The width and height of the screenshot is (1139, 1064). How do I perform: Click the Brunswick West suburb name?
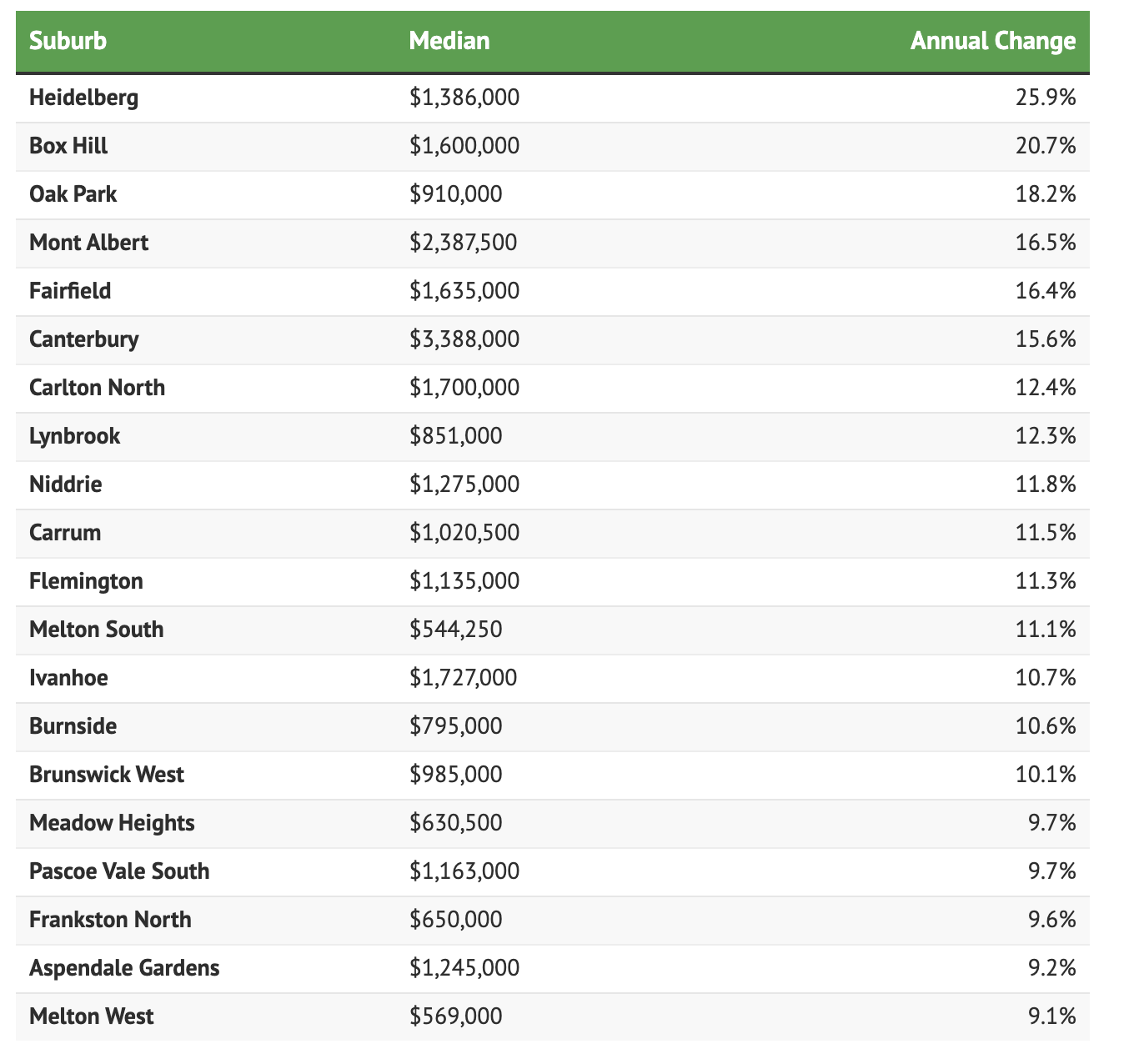107,775
